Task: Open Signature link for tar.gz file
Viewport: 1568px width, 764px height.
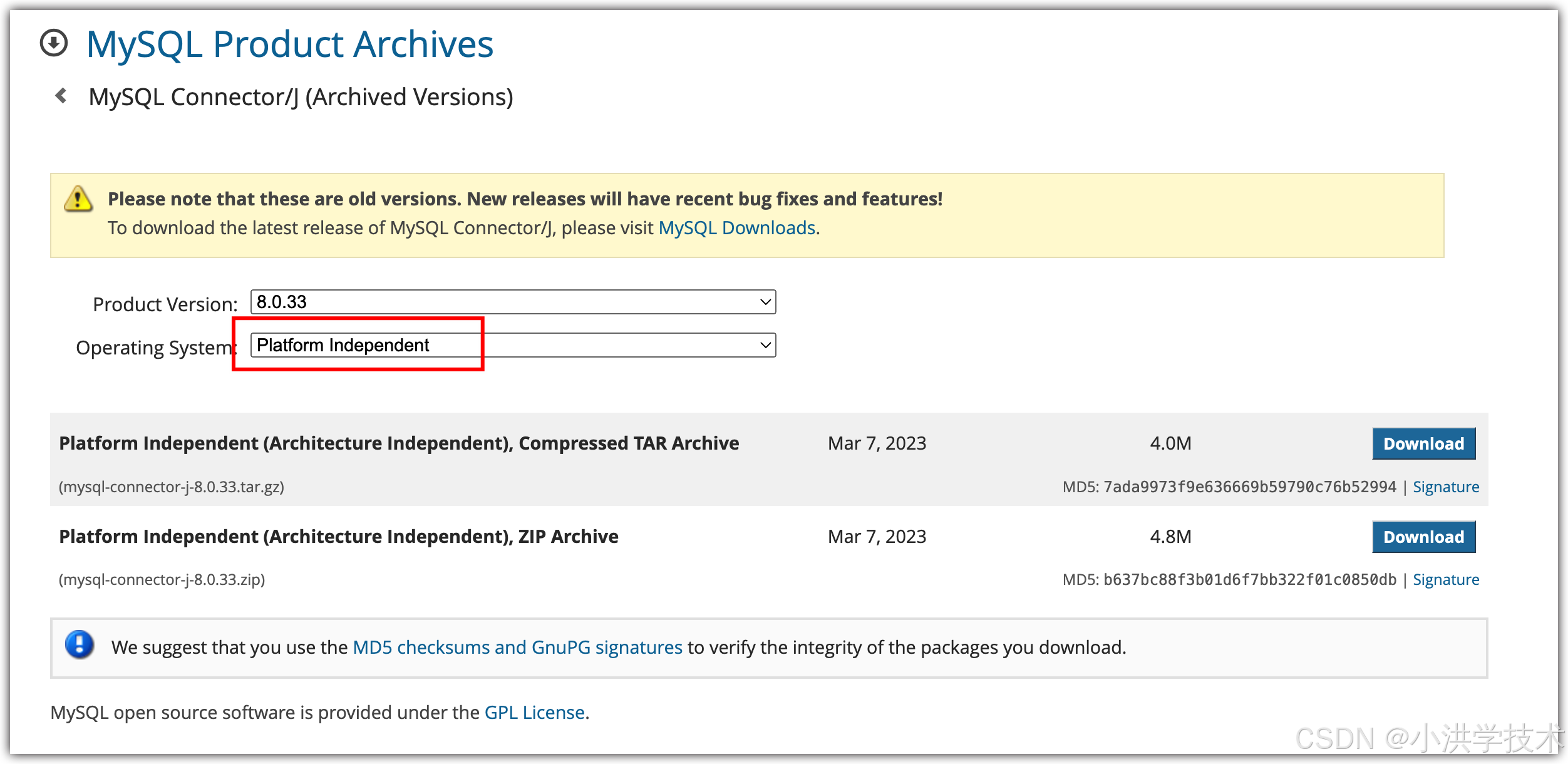Action: [1445, 487]
